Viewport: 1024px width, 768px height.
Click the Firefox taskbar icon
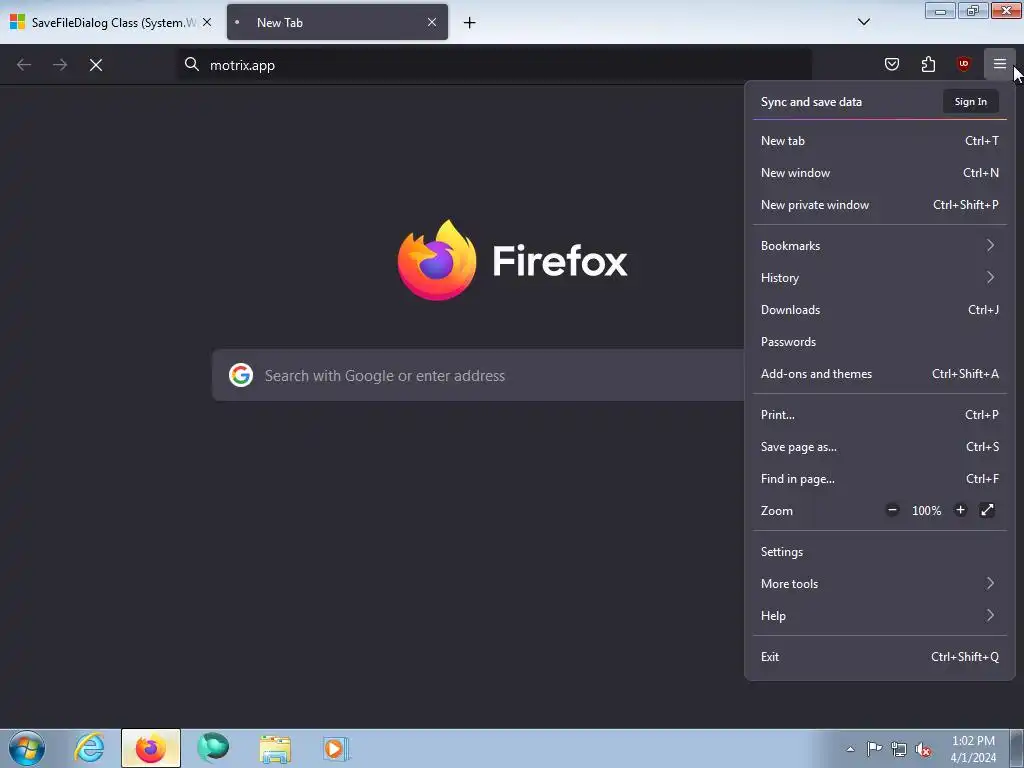click(151, 748)
